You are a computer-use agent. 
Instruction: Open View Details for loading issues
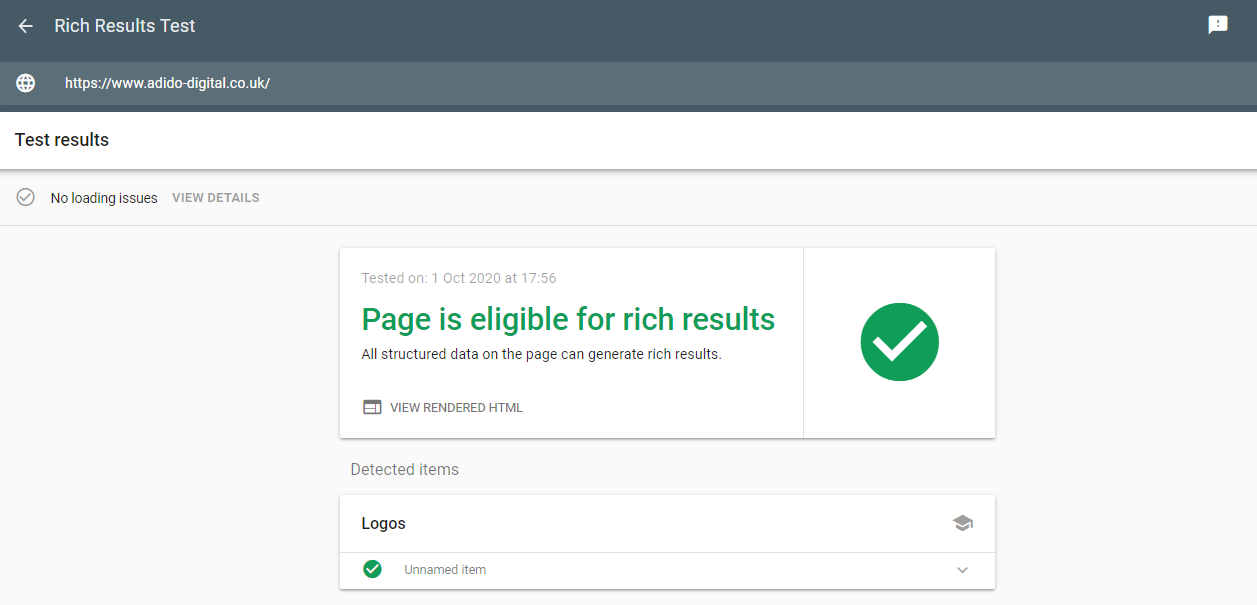pyautogui.click(x=216, y=198)
